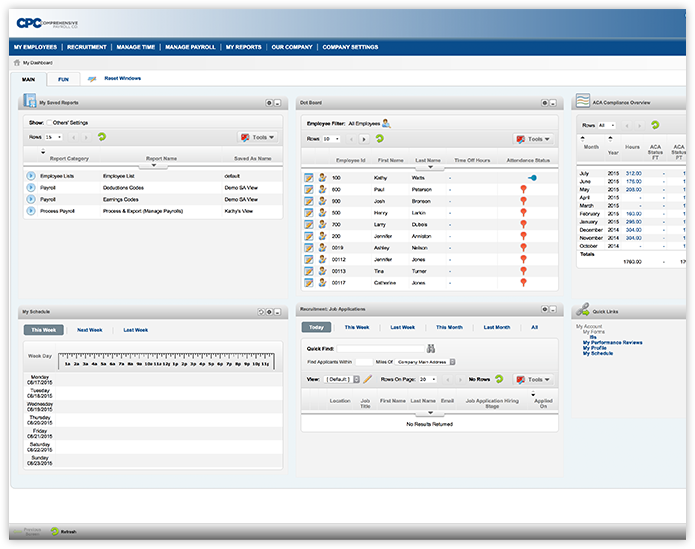Open the Company Main Address dropdown
695x549 pixels.
(x=426, y=362)
